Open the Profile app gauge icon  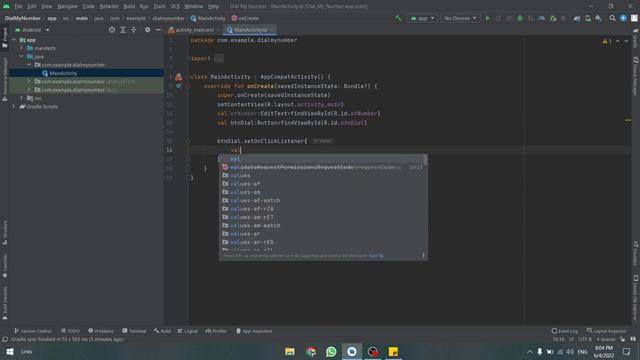[542, 18]
